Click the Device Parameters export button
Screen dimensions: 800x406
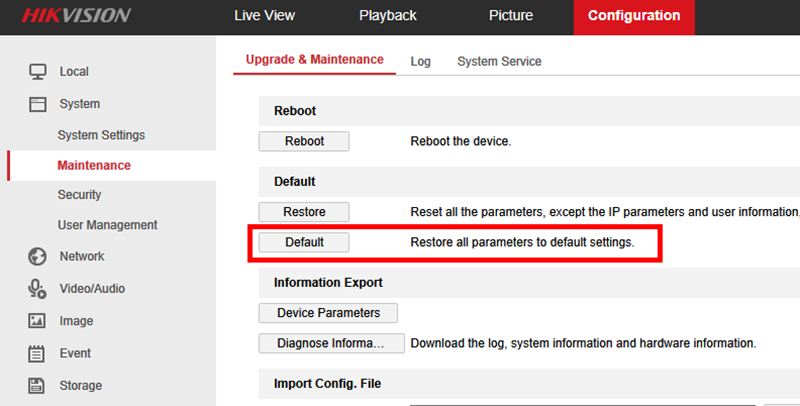coord(328,313)
